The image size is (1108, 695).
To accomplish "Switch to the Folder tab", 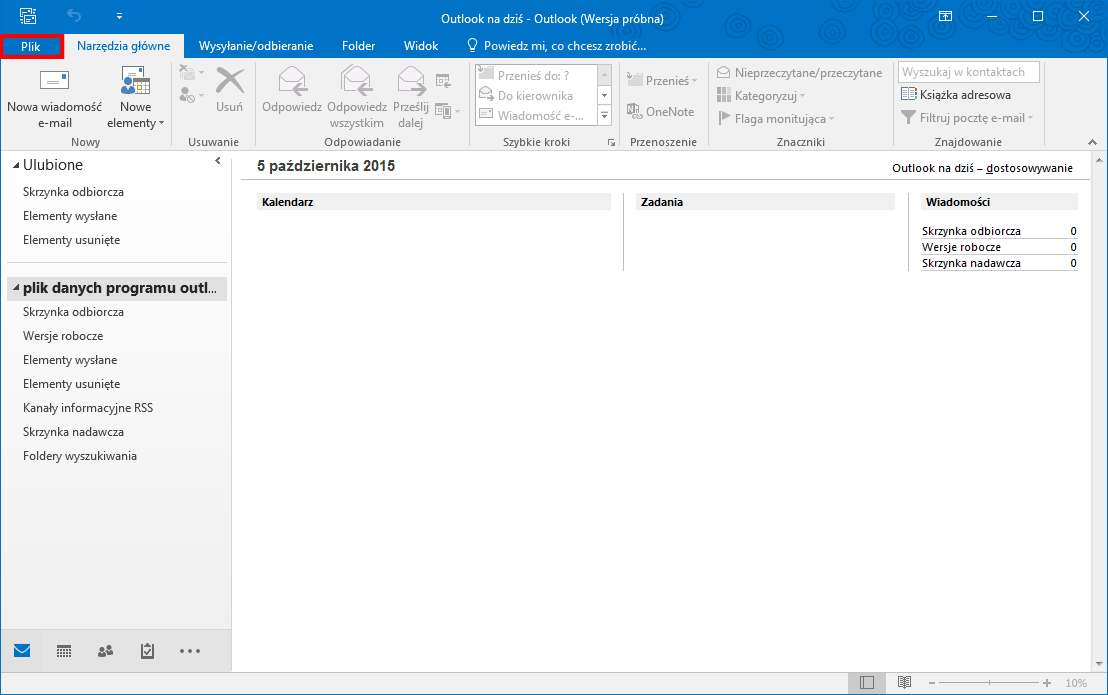I will click(358, 46).
